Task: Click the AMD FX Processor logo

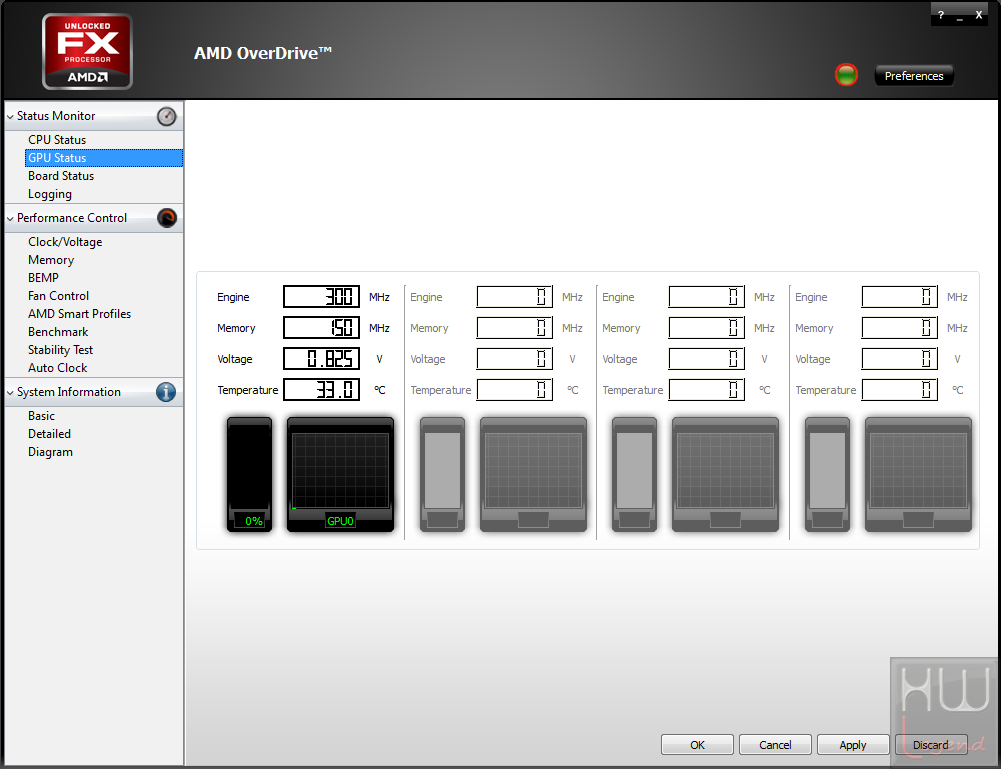Action: coord(87,51)
